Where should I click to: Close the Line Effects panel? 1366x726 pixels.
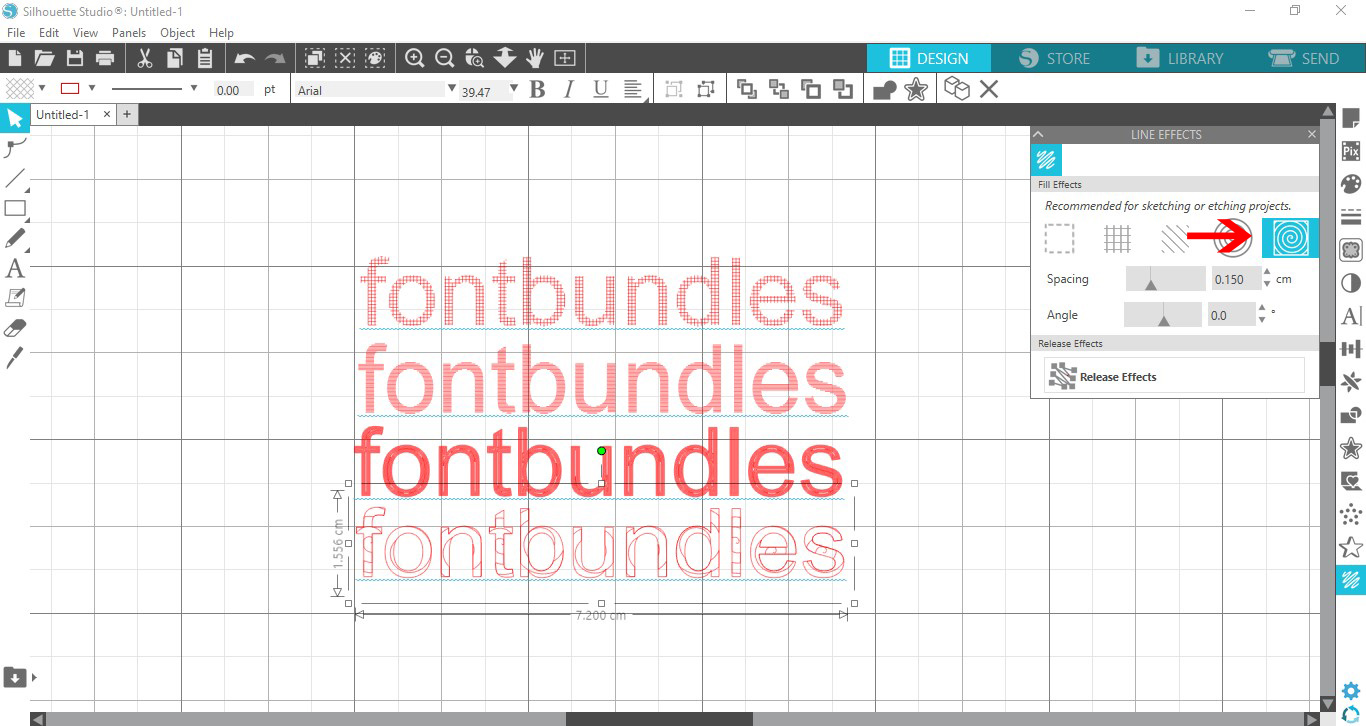tap(1312, 134)
